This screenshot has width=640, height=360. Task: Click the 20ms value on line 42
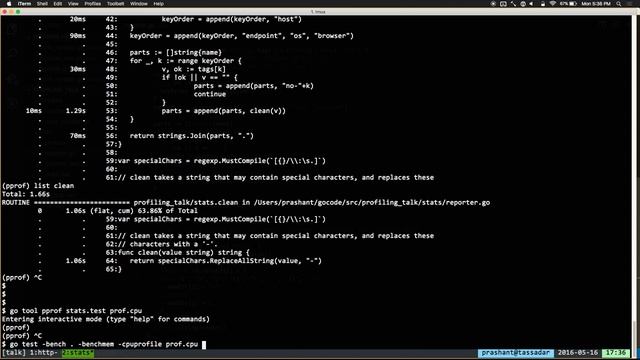pyautogui.click(x=78, y=19)
